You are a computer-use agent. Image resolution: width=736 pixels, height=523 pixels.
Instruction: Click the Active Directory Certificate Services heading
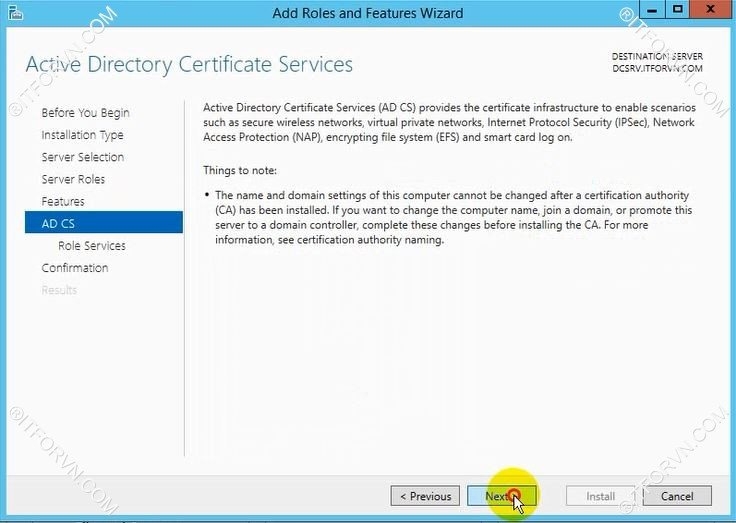point(189,64)
